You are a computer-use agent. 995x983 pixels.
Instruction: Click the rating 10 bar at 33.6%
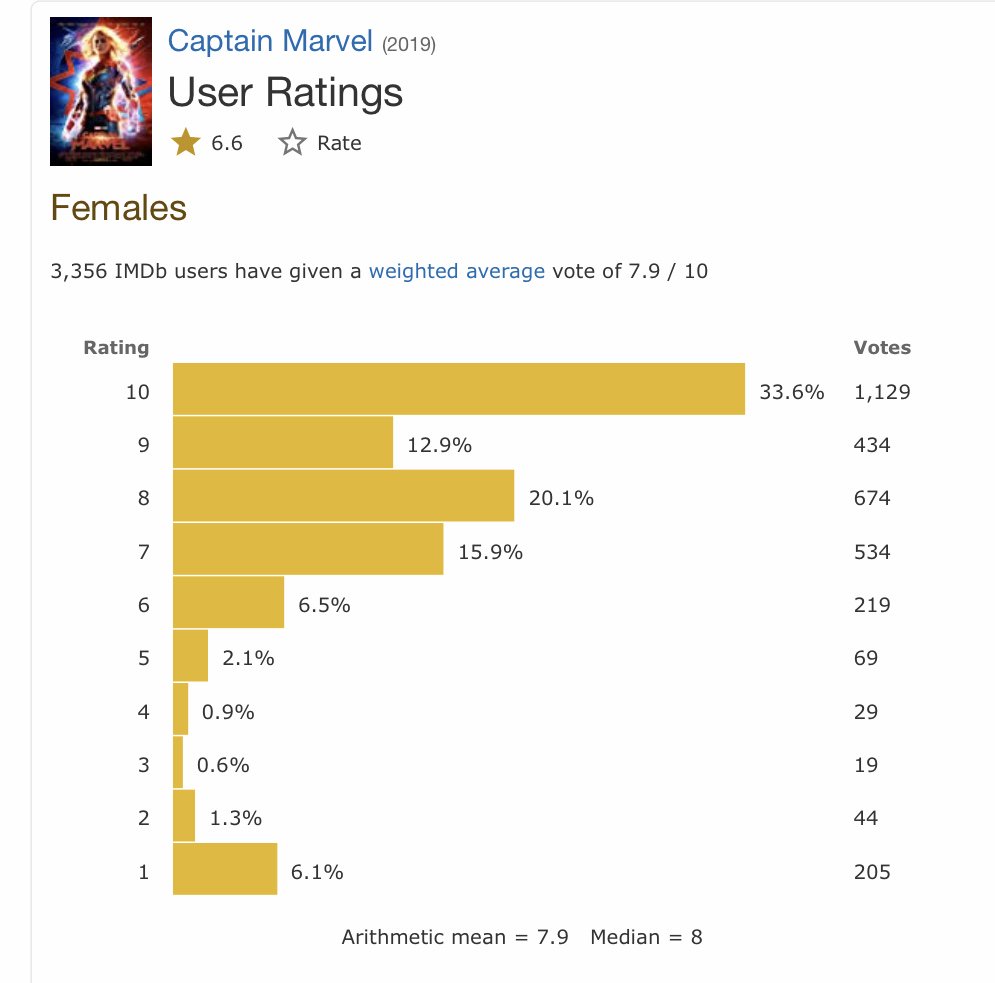pyautogui.click(x=459, y=389)
